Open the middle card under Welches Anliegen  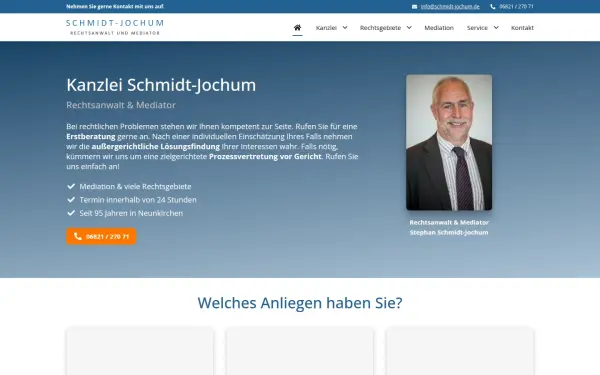click(x=300, y=351)
